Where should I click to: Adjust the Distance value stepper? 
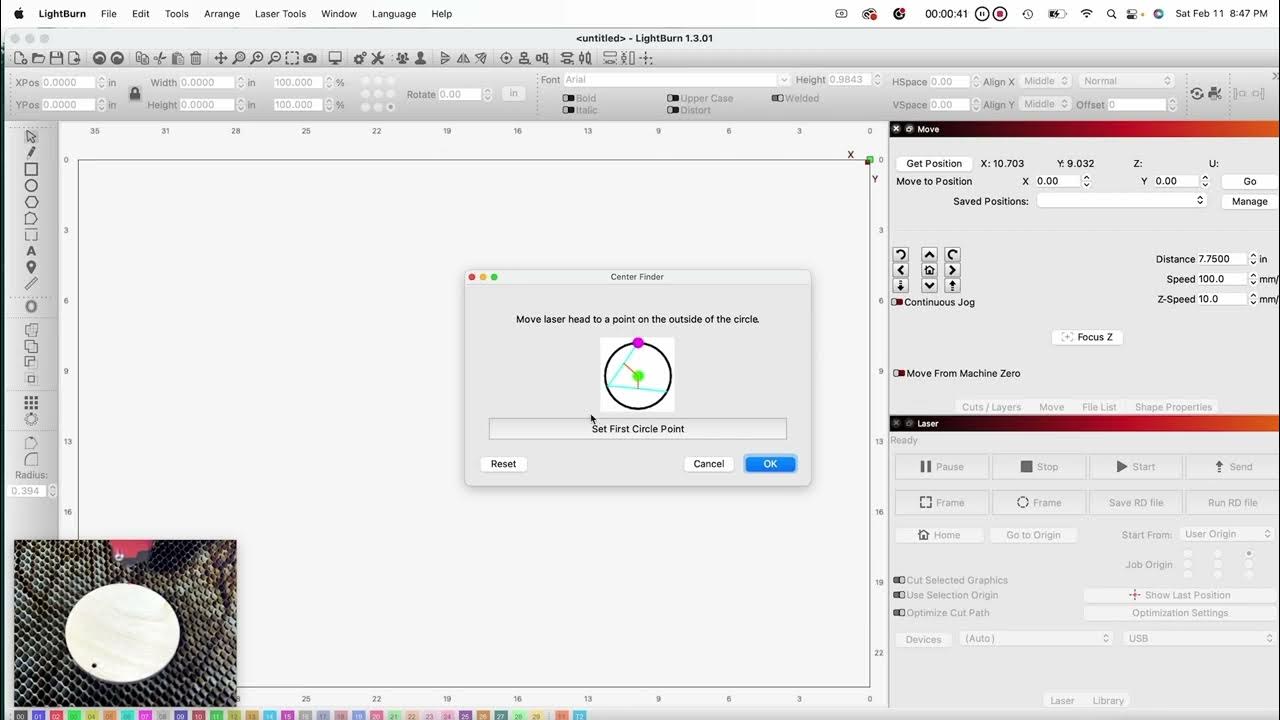1253,259
